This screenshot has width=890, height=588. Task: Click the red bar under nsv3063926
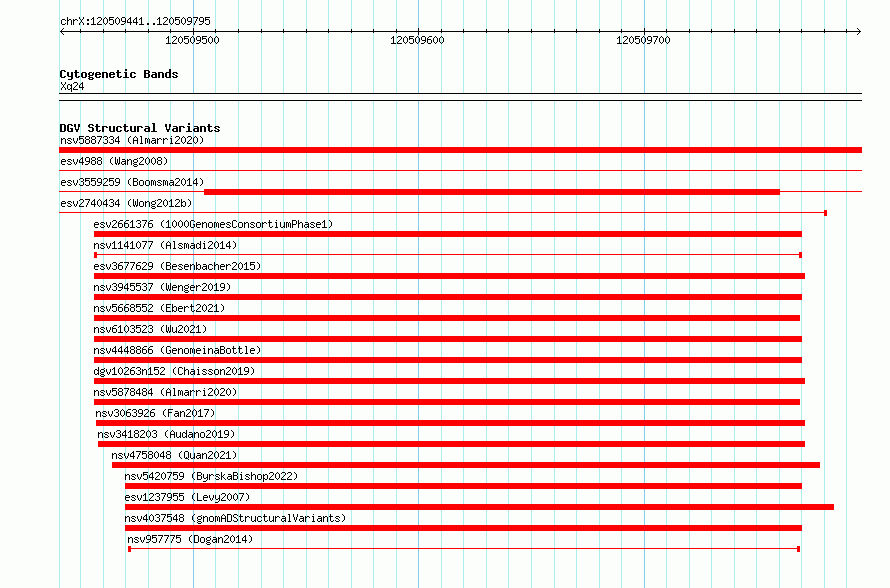[x=450, y=423]
